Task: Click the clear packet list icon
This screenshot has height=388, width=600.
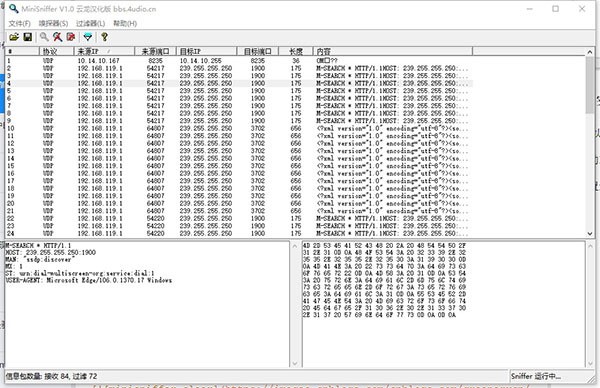Action: point(71,37)
